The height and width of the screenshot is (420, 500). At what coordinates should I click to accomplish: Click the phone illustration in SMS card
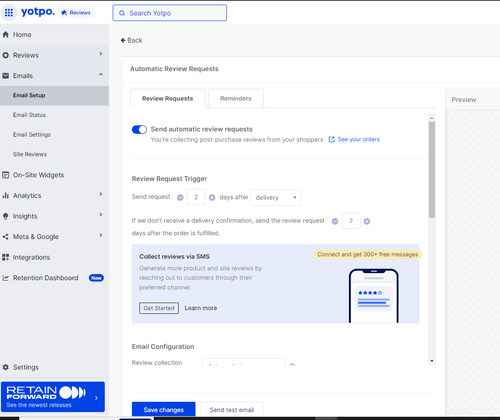(x=374, y=296)
